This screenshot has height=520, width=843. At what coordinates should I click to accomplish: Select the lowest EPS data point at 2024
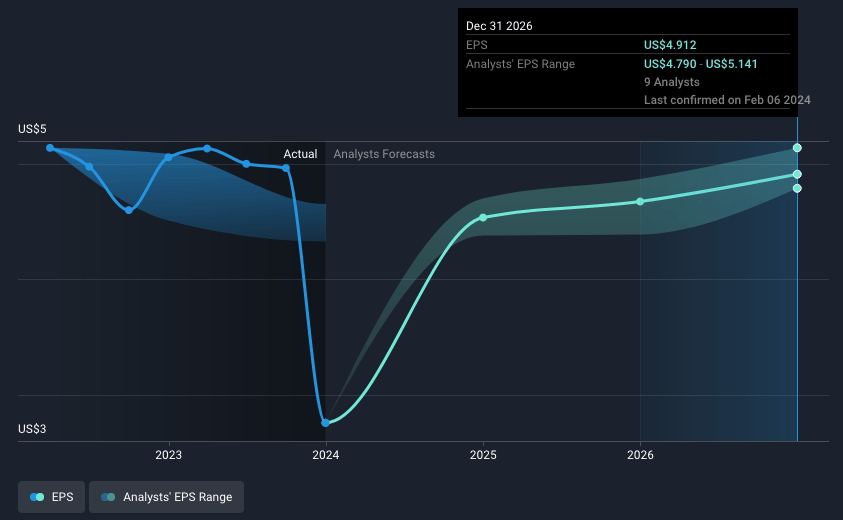(326, 423)
